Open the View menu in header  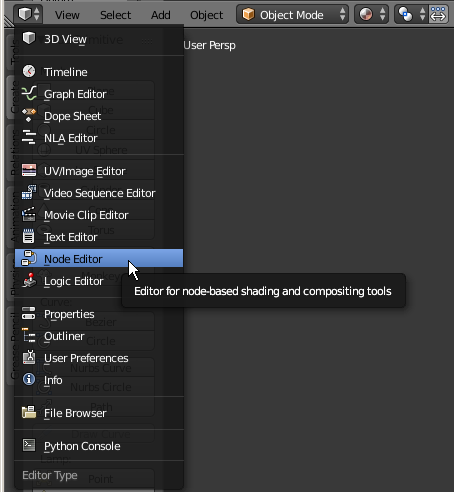point(67,15)
